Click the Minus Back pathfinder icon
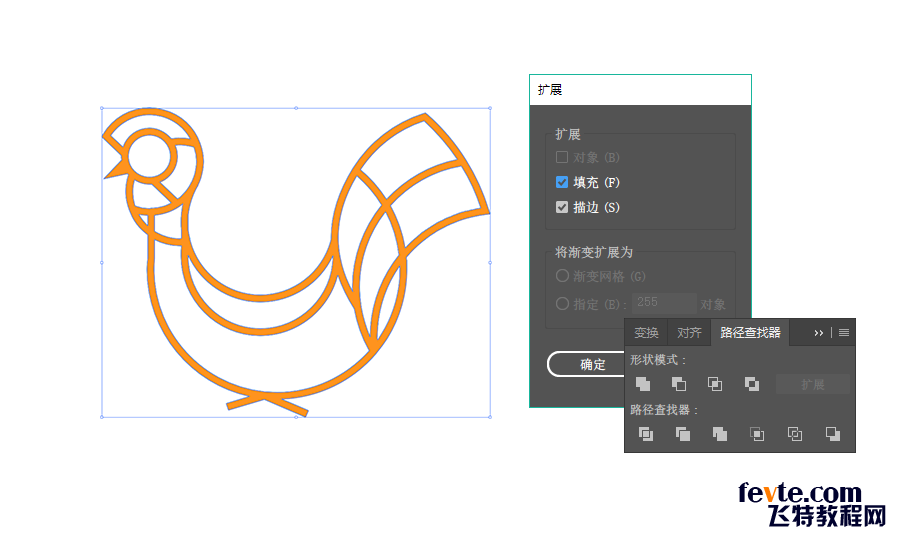Screen dimensions: 900x541 (832, 434)
